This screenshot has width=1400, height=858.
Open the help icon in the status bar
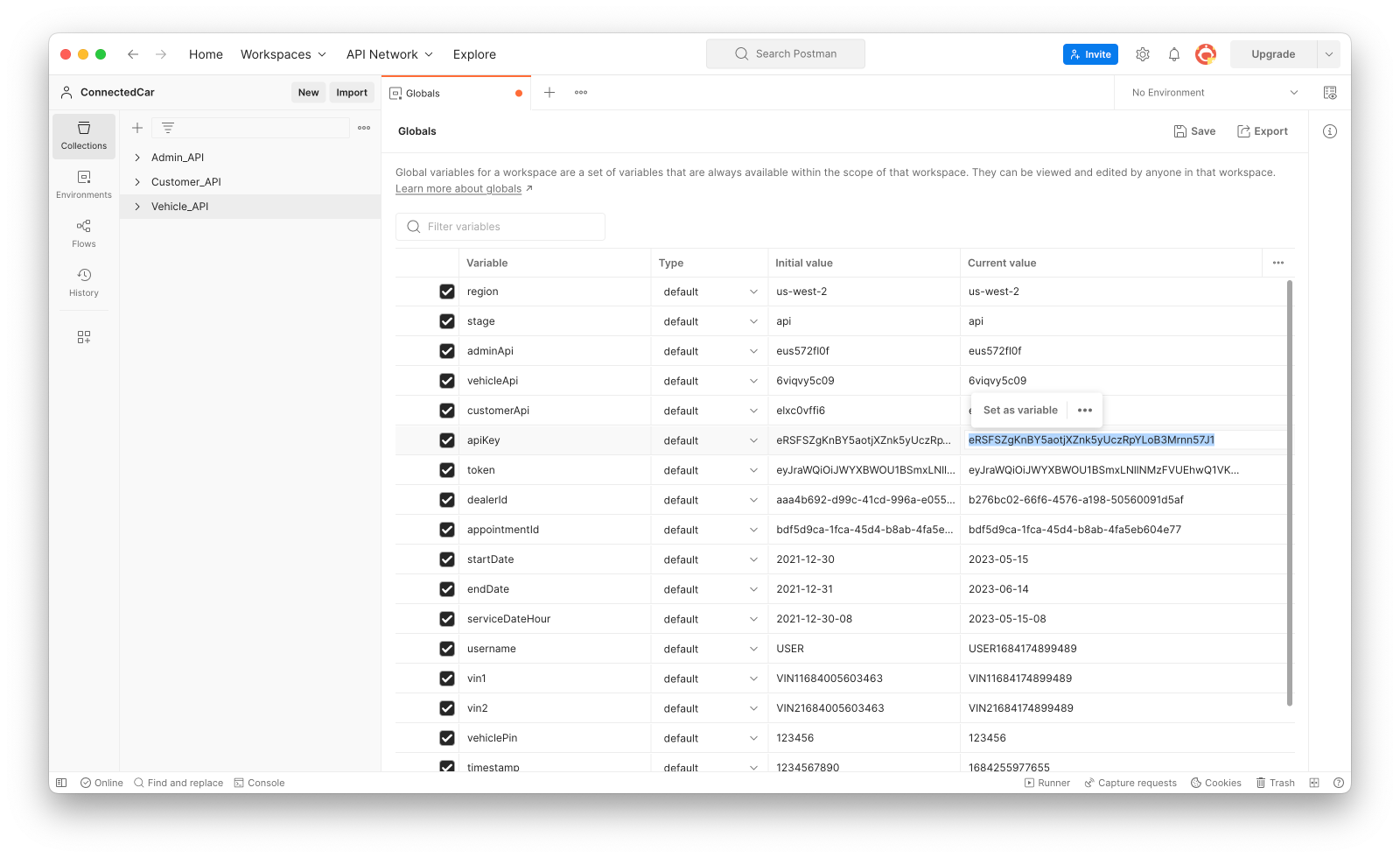[1339, 783]
